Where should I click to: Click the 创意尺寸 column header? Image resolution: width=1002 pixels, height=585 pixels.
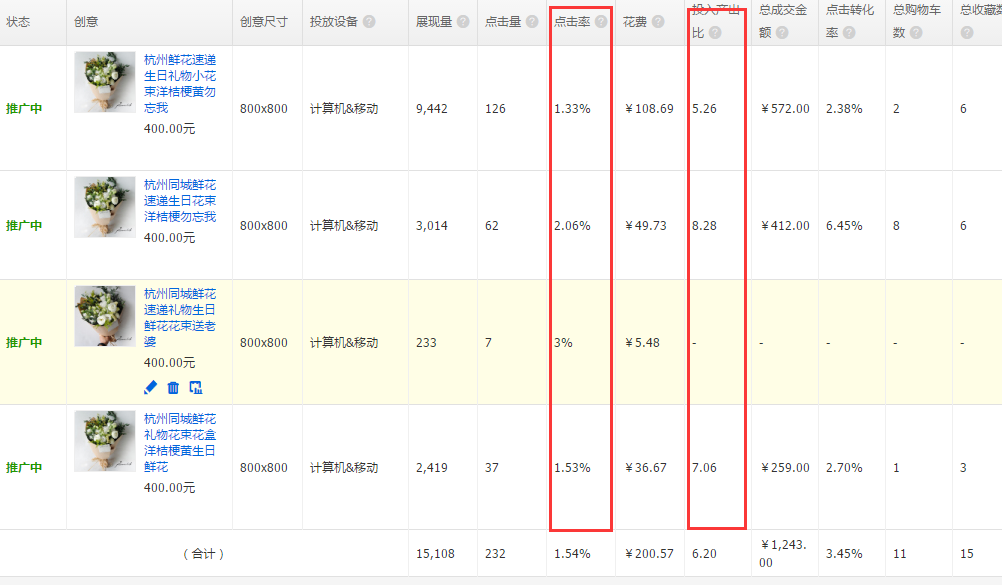pyautogui.click(x=264, y=22)
